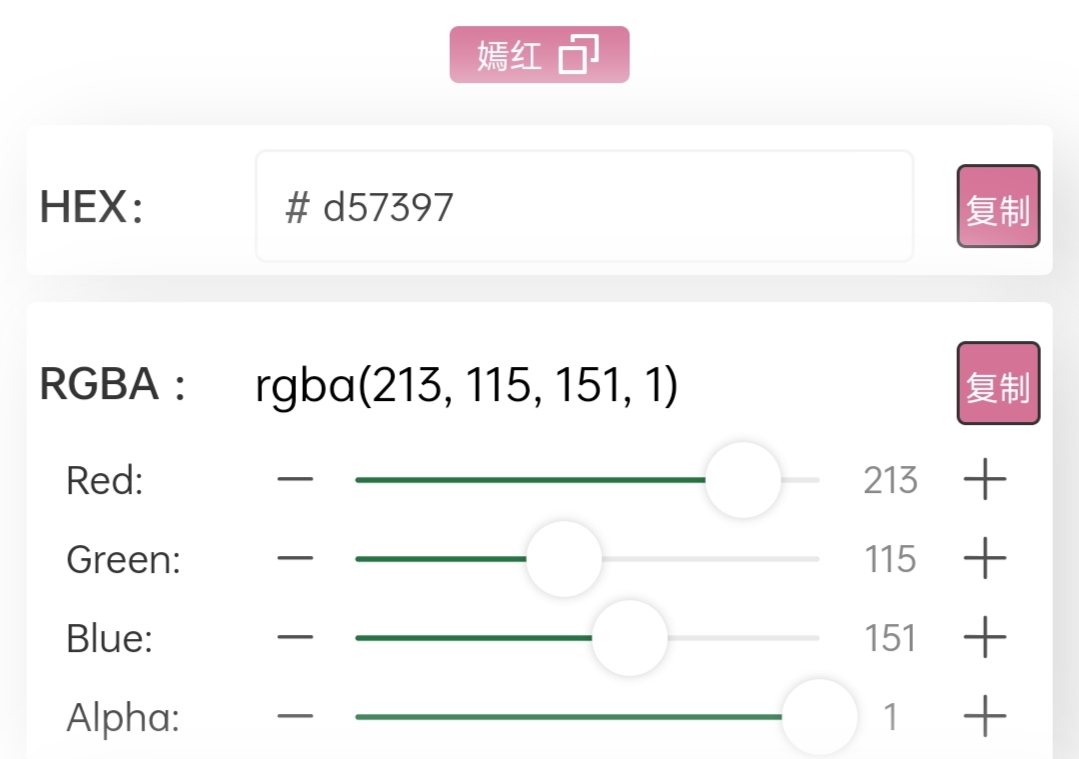Viewport: 1079px width, 759px height.
Task: Decrease Alpha value with minus icon
Action: pyautogui.click(x=295, y=717)
